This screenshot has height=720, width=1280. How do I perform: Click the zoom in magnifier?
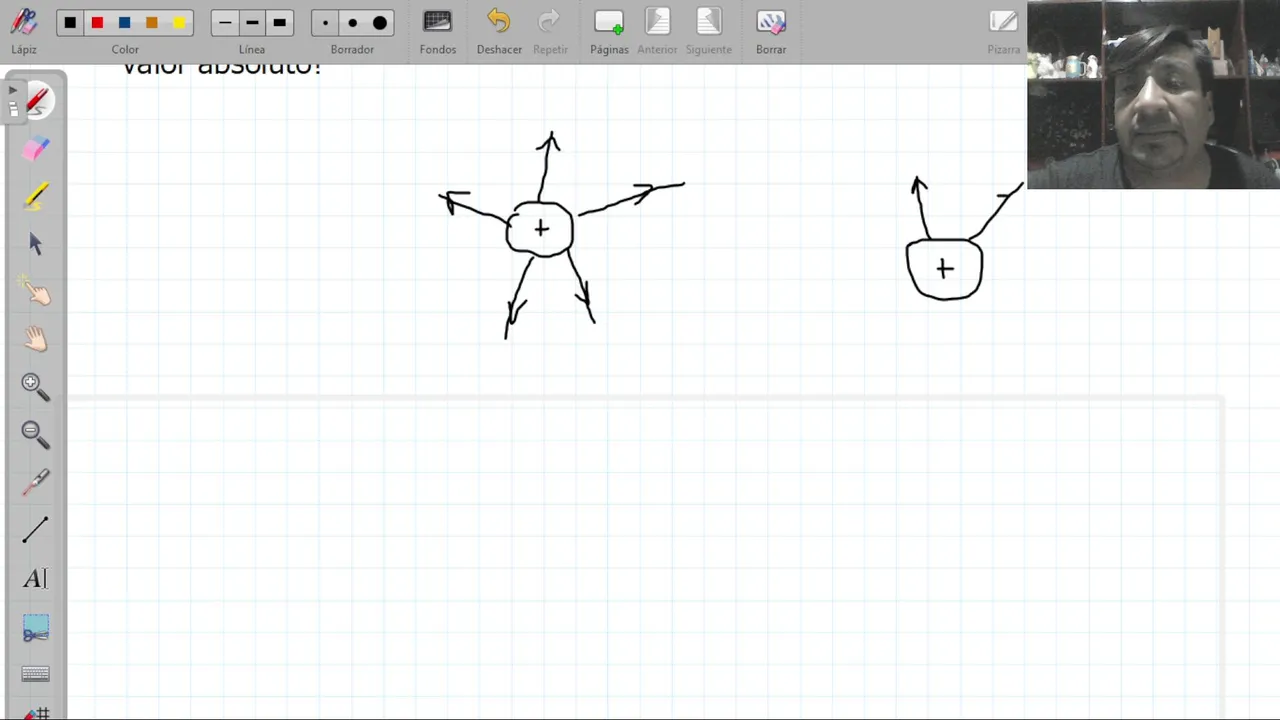pyautogui.click(x=35, y=386)
